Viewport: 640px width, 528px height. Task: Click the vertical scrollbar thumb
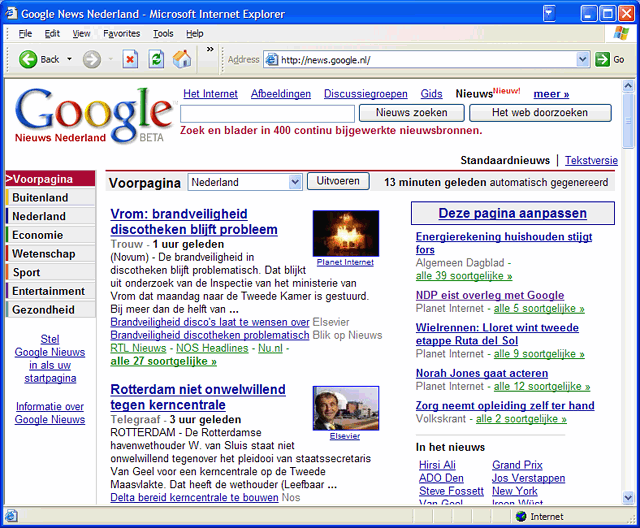628,120
